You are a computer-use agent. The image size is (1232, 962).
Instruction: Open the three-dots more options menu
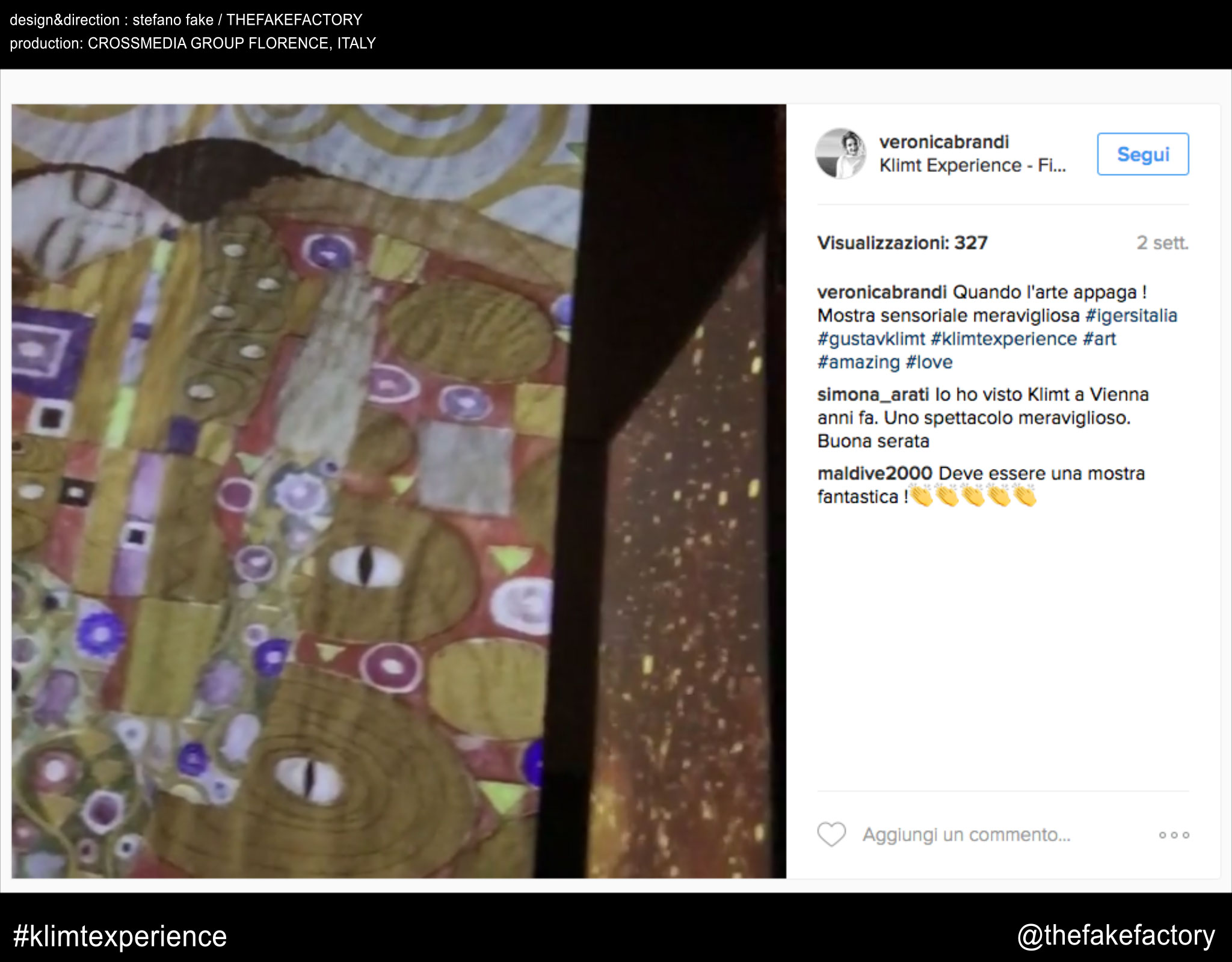pos(1174,835)
